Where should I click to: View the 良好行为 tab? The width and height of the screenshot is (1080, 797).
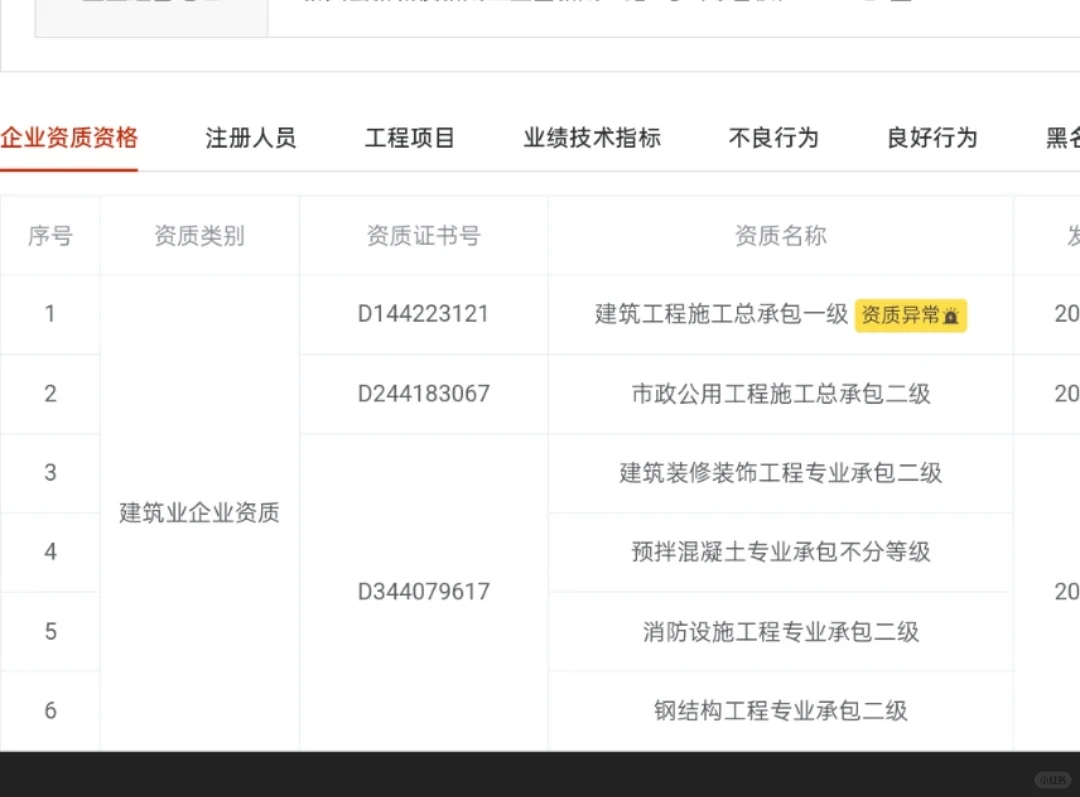(x=932, y=138)
